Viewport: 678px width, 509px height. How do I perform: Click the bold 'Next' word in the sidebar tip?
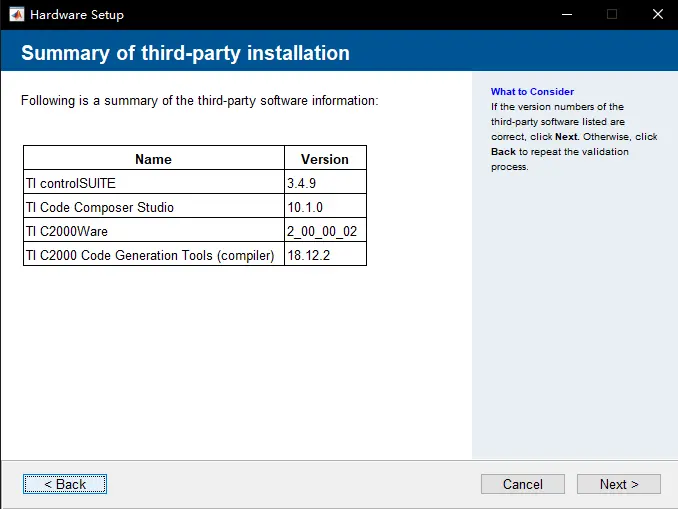pyautogui.click(x=567, y=137)
